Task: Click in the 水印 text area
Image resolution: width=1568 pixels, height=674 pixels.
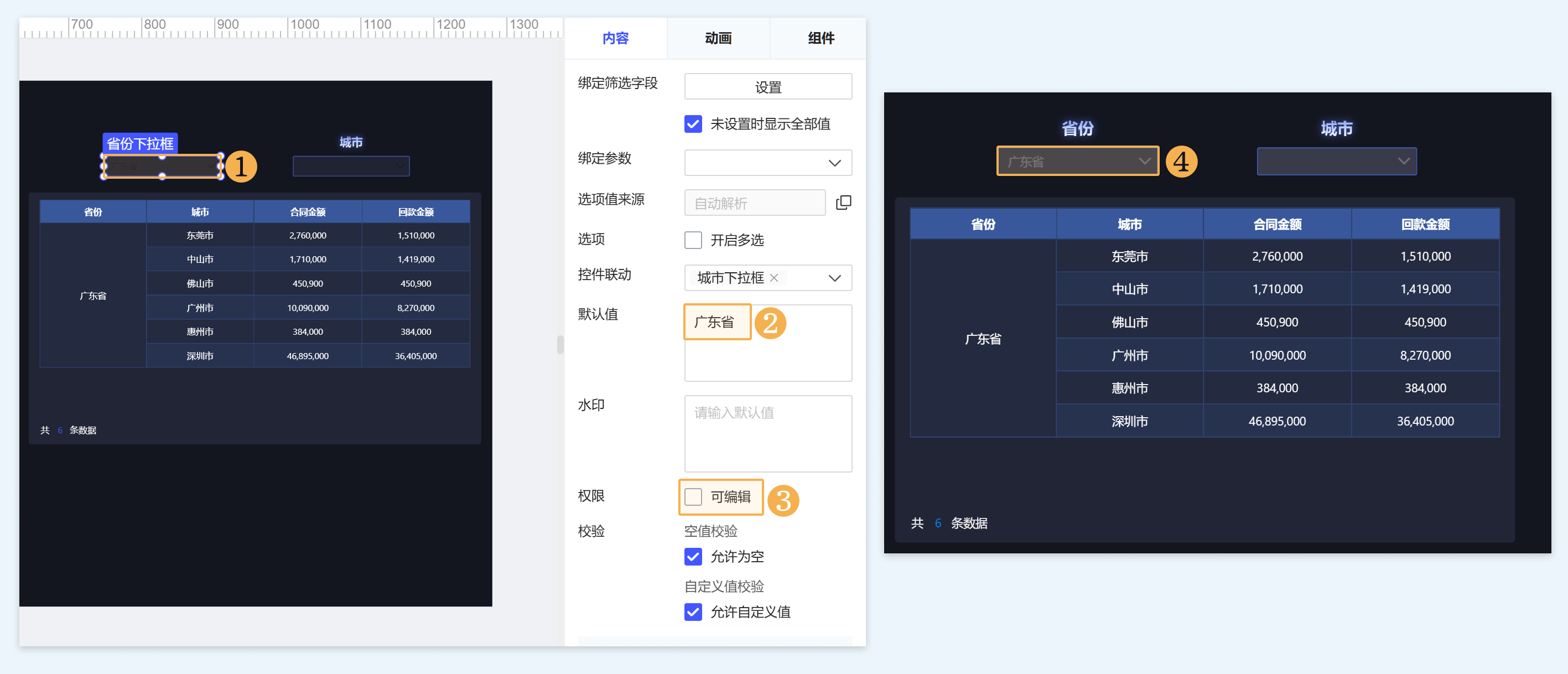Action: point(767,433)
